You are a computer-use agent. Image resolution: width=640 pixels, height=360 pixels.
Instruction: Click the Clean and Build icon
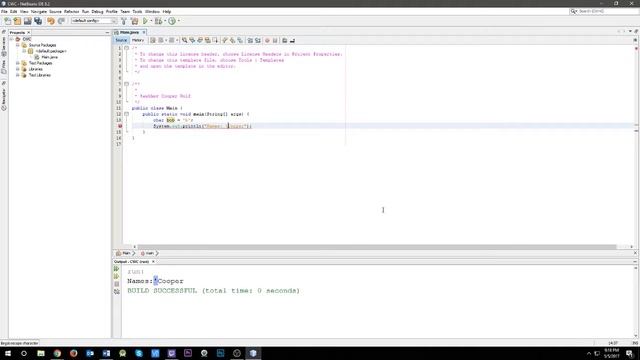(x=134, y=21)
